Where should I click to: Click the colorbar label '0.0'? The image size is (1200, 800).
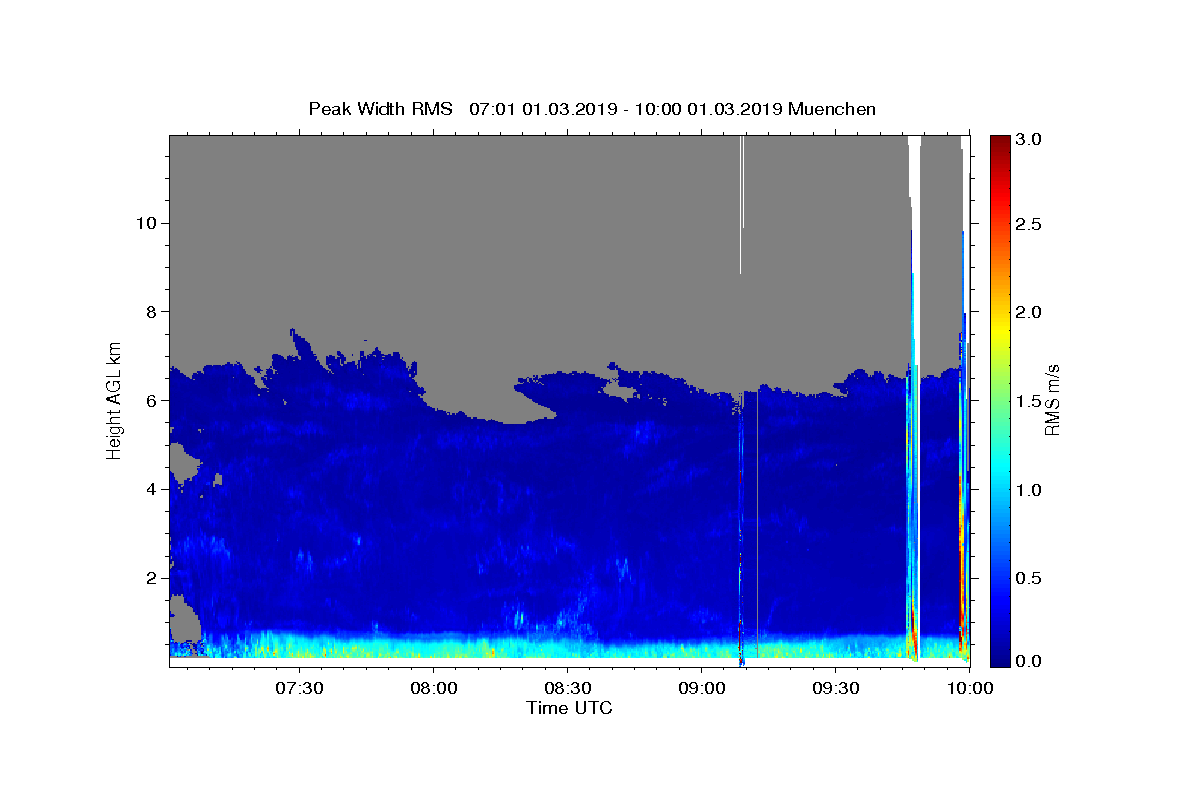1029,661
